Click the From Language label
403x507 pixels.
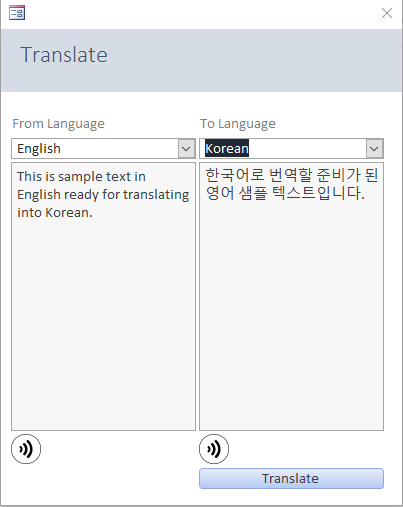point(58,124)
